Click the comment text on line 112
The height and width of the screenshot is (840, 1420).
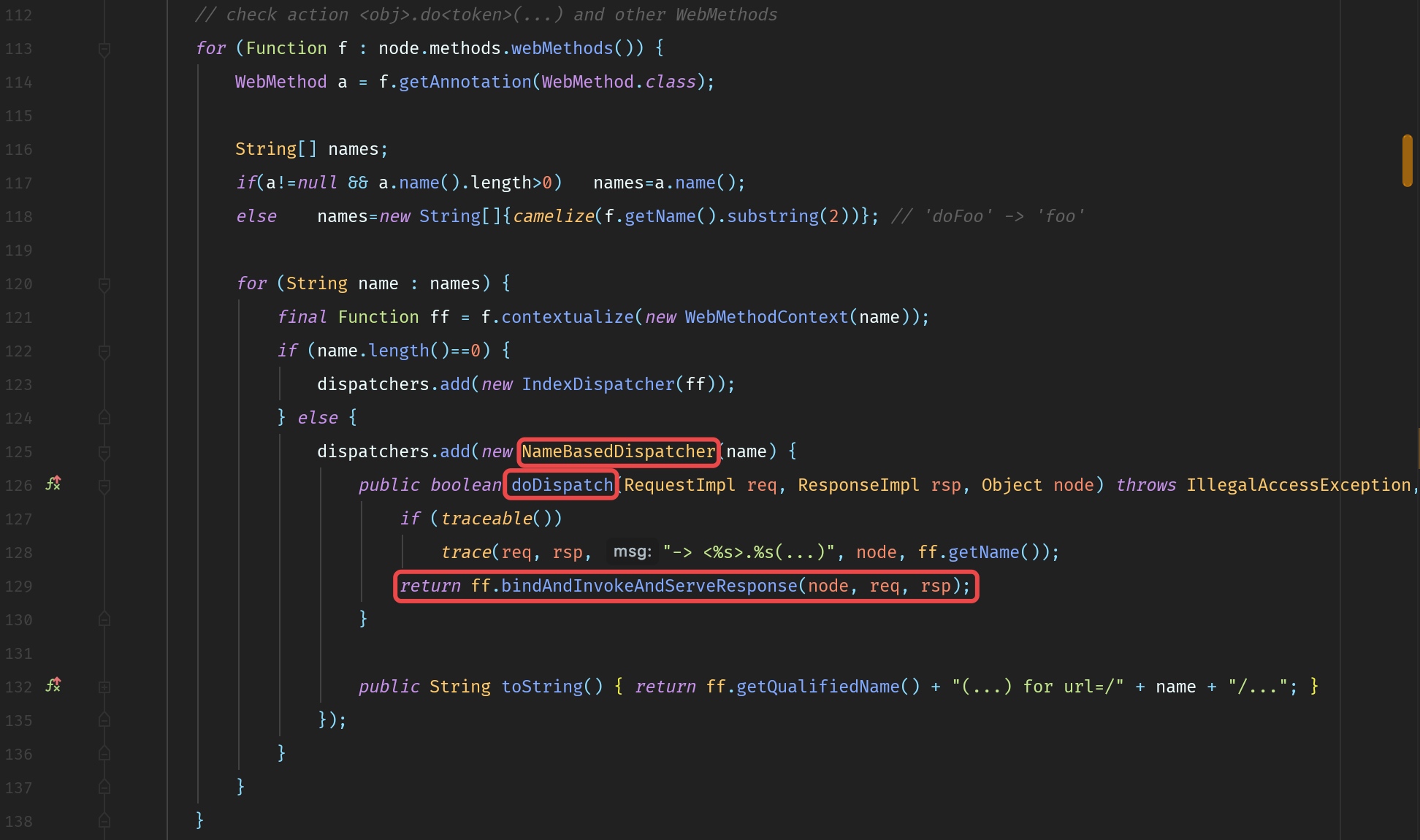[x=486, y=15]
